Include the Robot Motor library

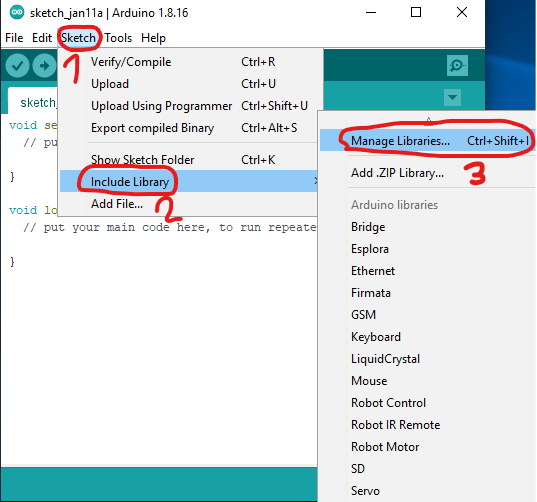coord(427,447)
